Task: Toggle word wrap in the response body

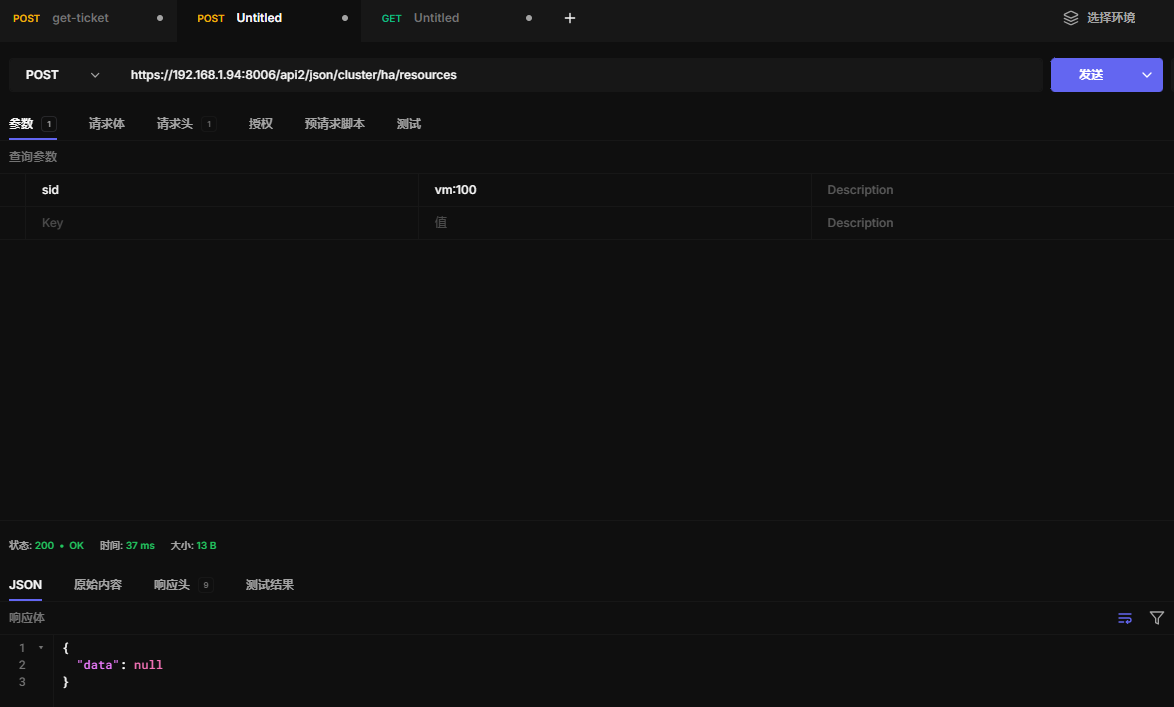Action: (x=1125, y=618)
